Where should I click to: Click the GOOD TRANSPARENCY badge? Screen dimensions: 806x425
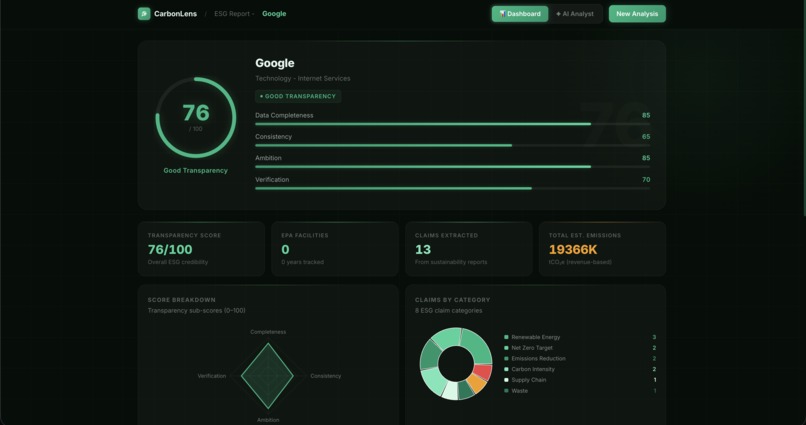(298, 96)
